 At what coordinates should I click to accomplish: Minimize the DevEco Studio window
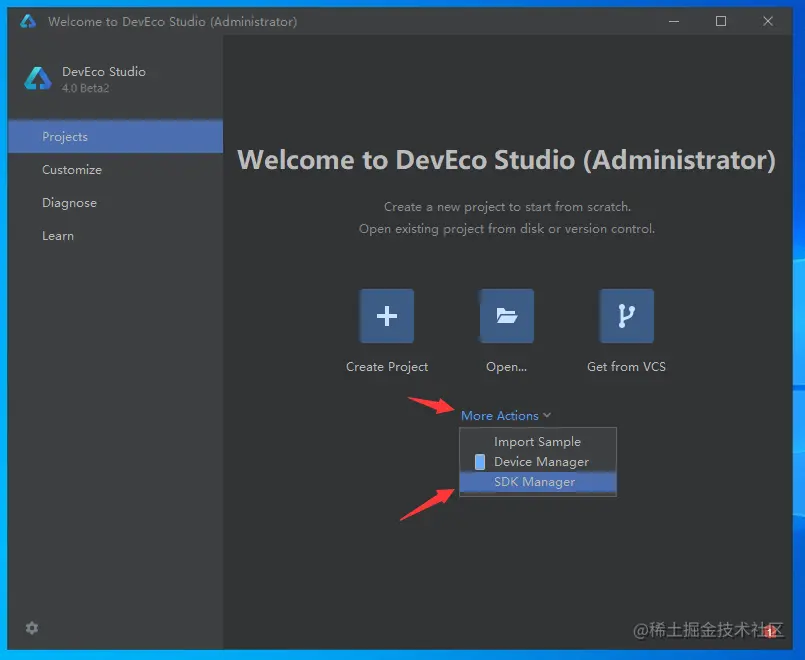click(x=674, y=21)
